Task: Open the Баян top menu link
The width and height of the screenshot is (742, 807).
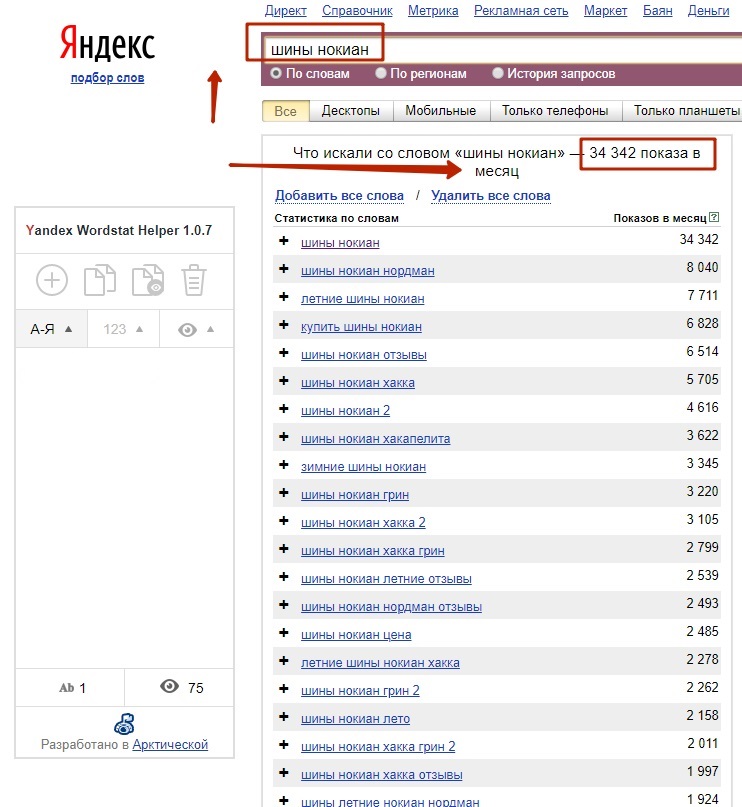Action: (658, 10)
